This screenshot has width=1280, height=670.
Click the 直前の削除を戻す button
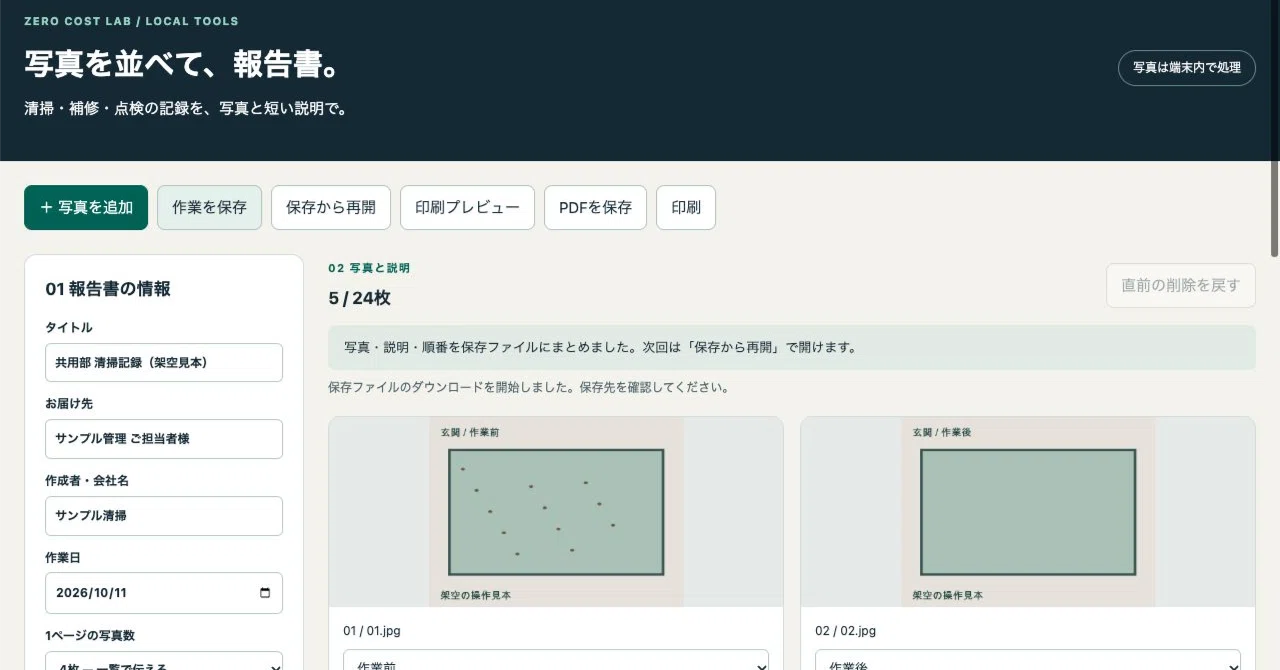tap(1181, 285)
